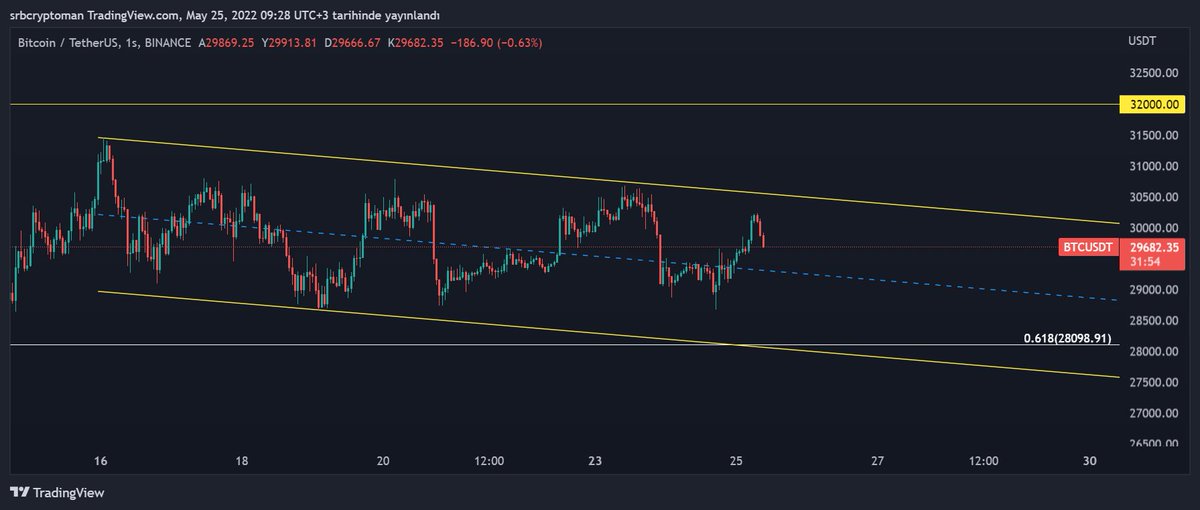Click the red BTCUSDT symbol label
The height and width of the screenshot is (510, 1200).
tap(1087, 247)
